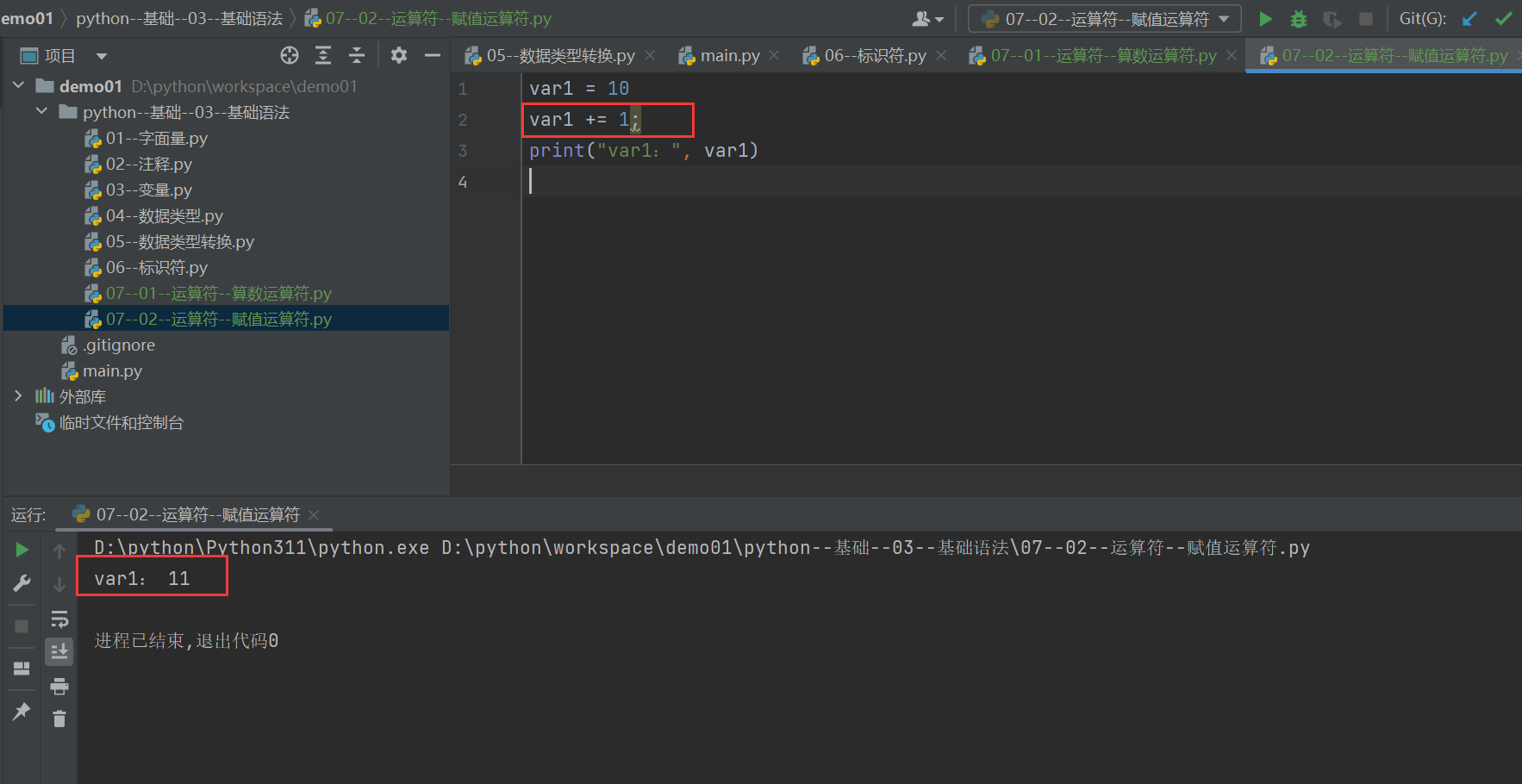The height and width of the screenshot is (784, 1522).
Task: Open the run configuration dropdown
Action: (1105, 19)
